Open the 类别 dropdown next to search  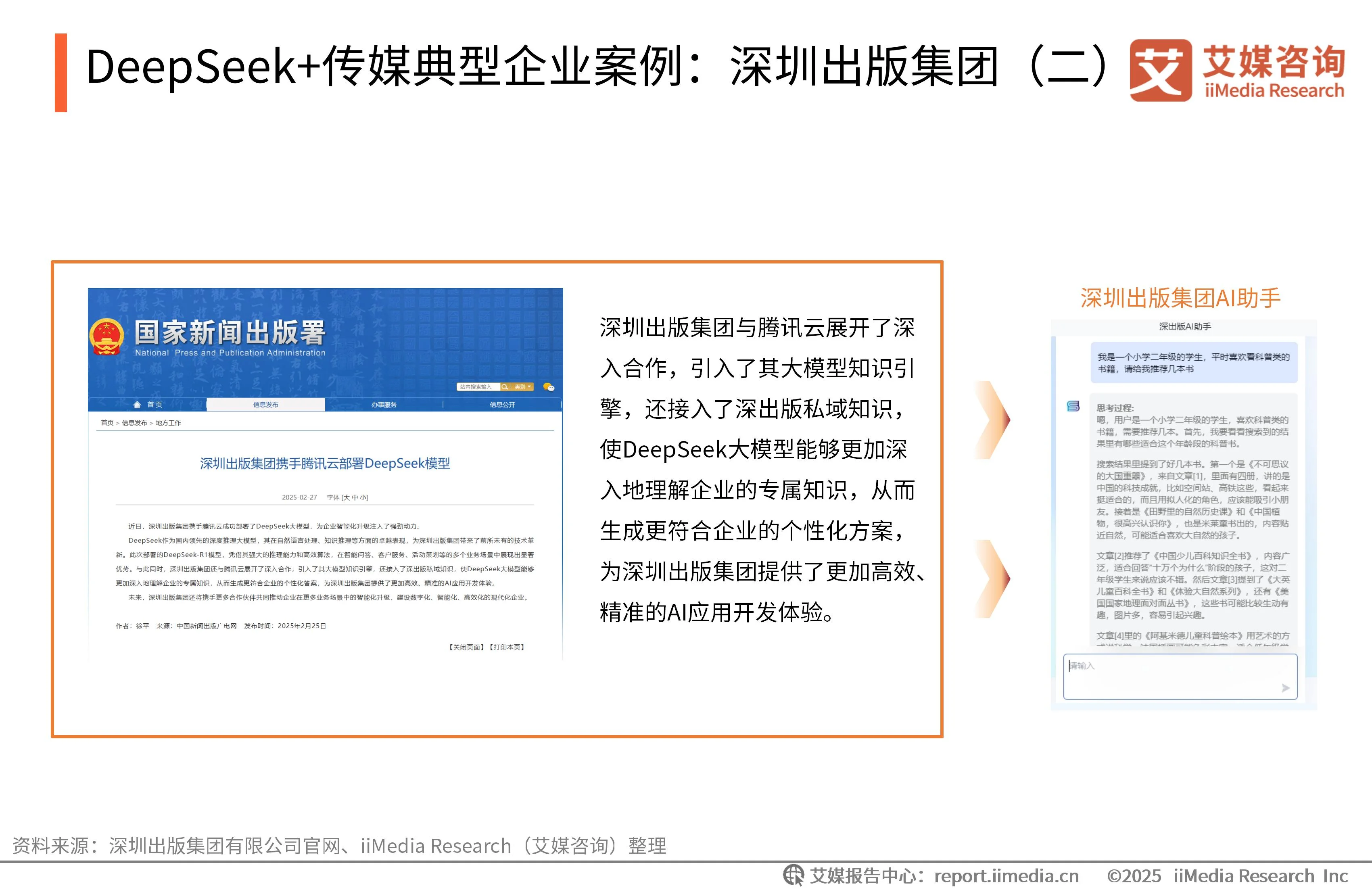click(x=522, y=387)
